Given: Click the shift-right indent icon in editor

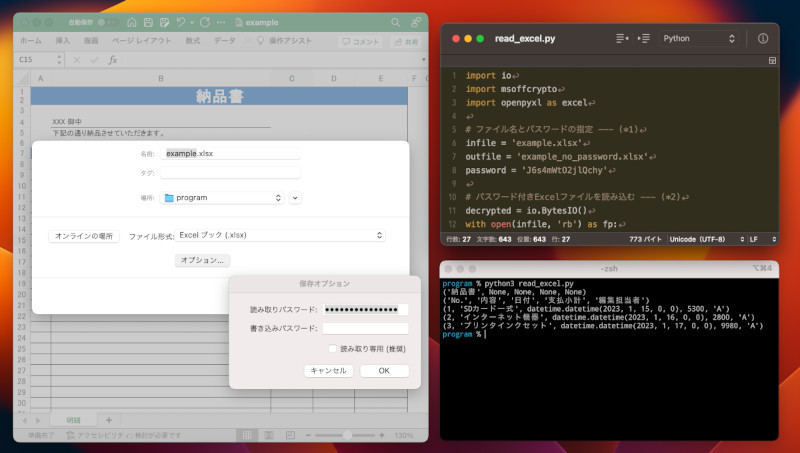Looking at the screenshot, I should coord(645,38).
